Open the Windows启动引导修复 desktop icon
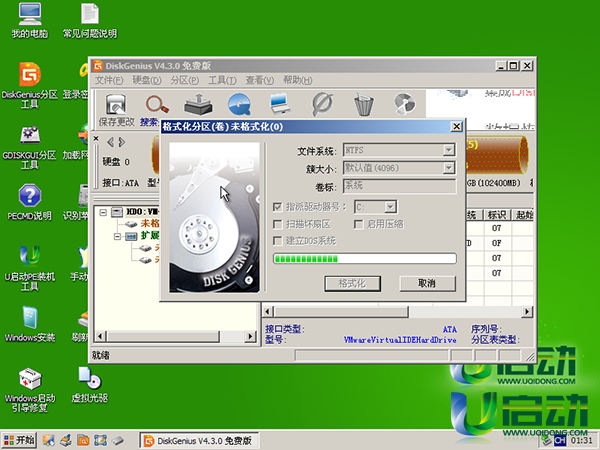Screen dimensions: 600x450 click(x=29, y=390)
